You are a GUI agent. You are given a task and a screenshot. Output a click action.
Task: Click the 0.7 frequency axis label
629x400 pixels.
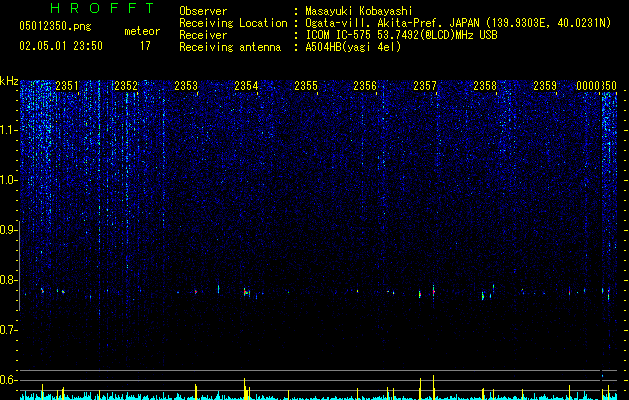pyautogui.click(x=8, y=330)
